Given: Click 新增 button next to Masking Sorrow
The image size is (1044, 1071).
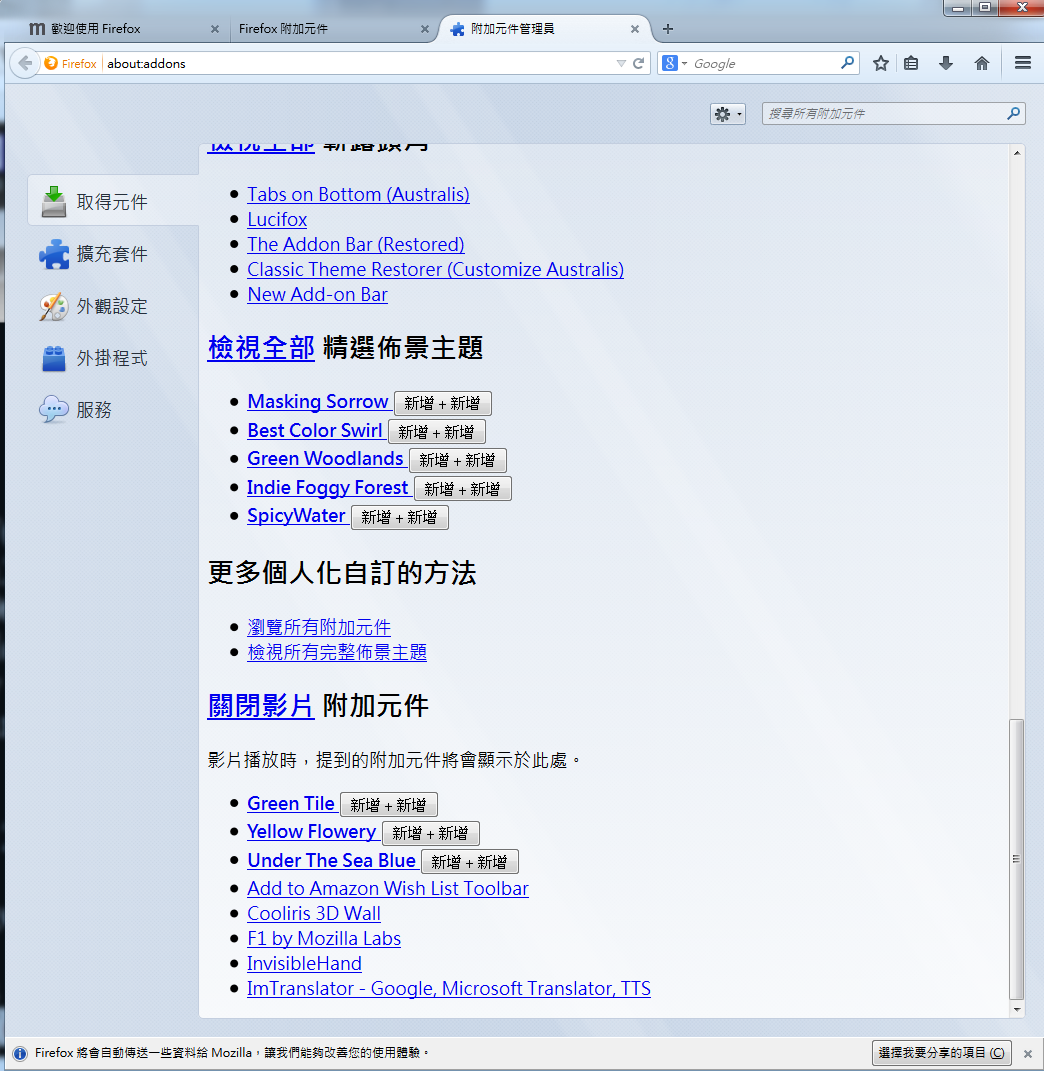Looking at the screenshot, I should [443, 403].
